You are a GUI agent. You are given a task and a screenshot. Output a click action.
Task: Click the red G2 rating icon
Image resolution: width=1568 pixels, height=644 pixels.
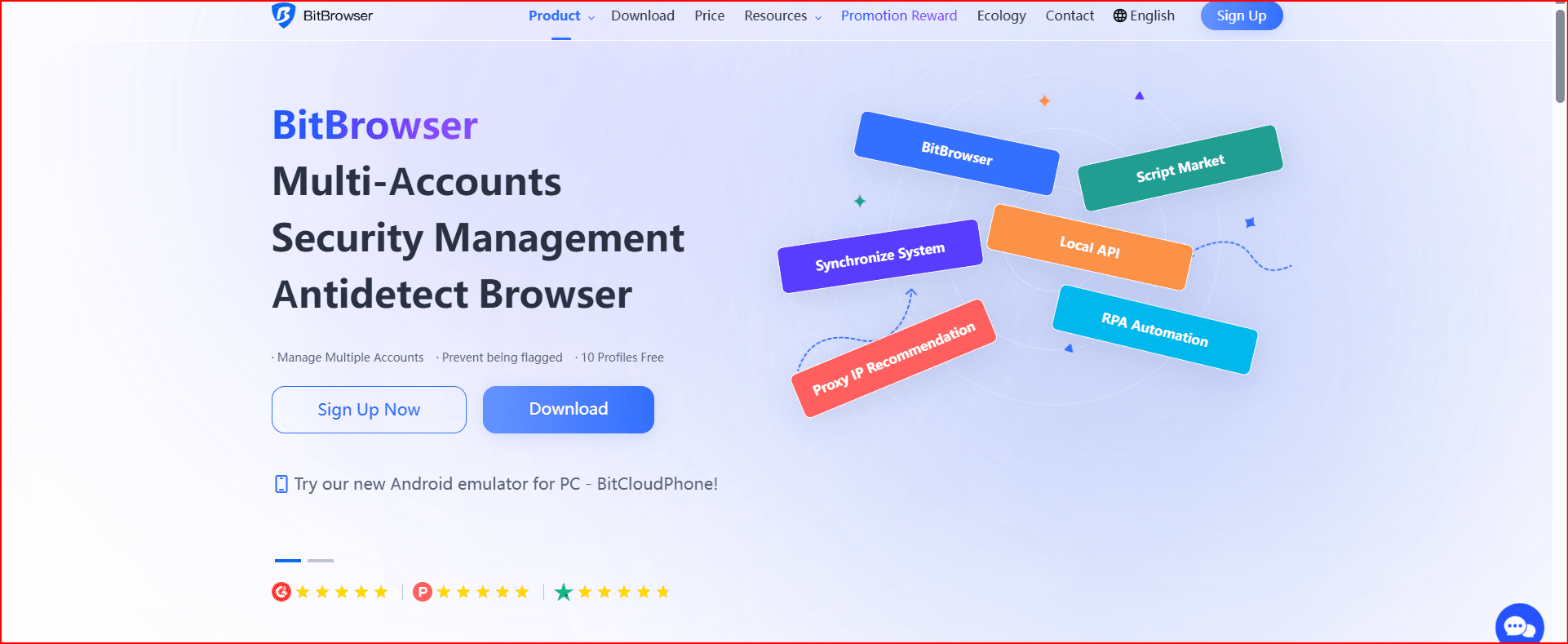click(x=281, y=592)
